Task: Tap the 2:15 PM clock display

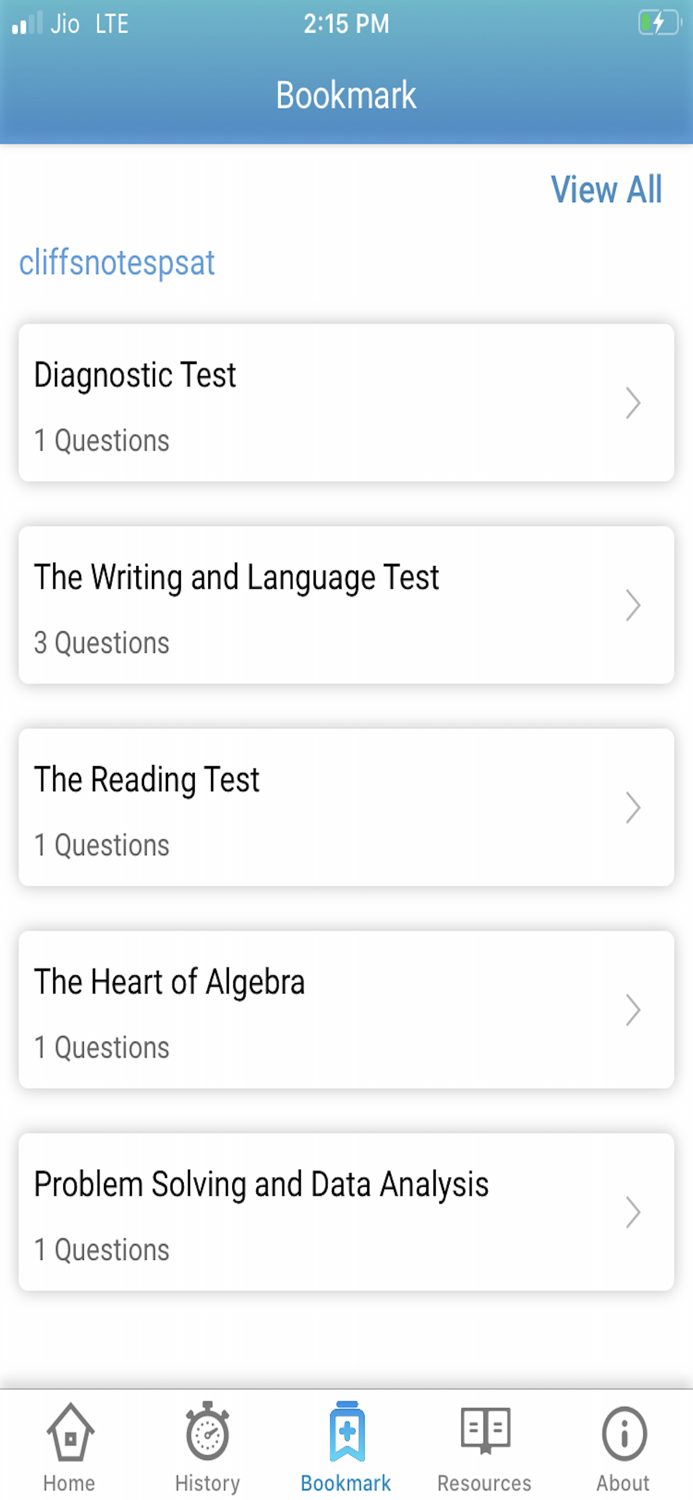Action: tap(346, 24)
